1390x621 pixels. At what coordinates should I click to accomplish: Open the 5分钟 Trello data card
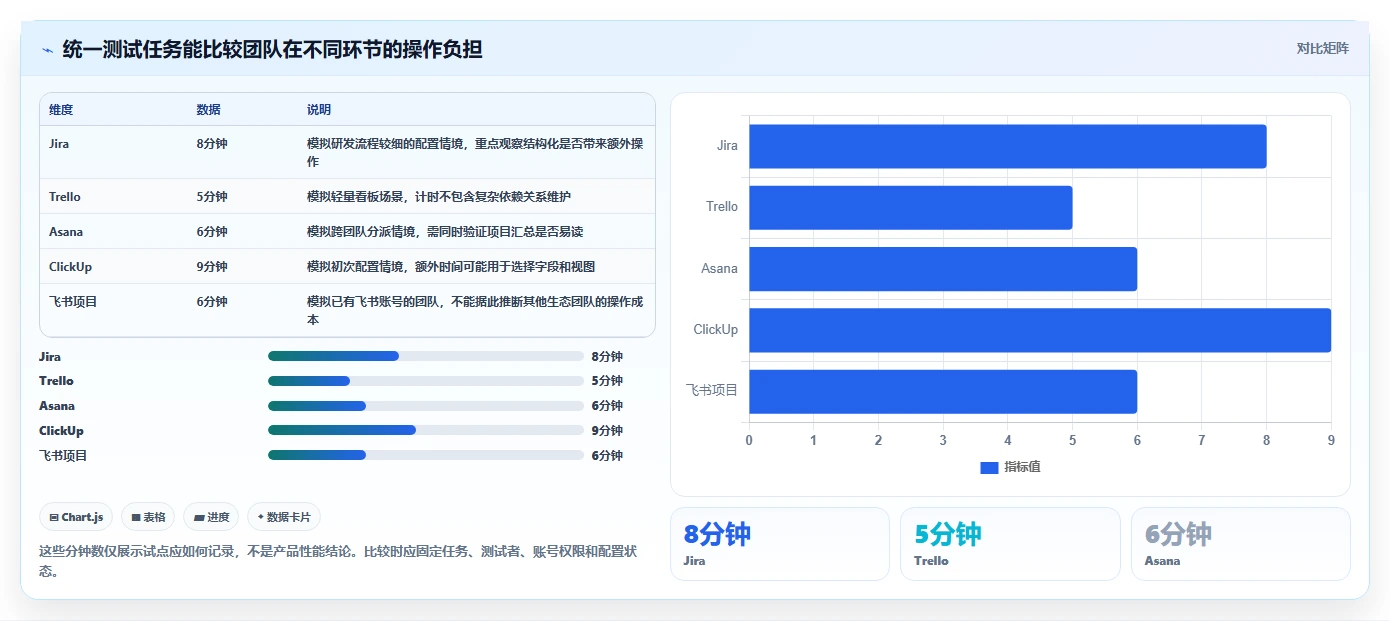coord(1010,544)
